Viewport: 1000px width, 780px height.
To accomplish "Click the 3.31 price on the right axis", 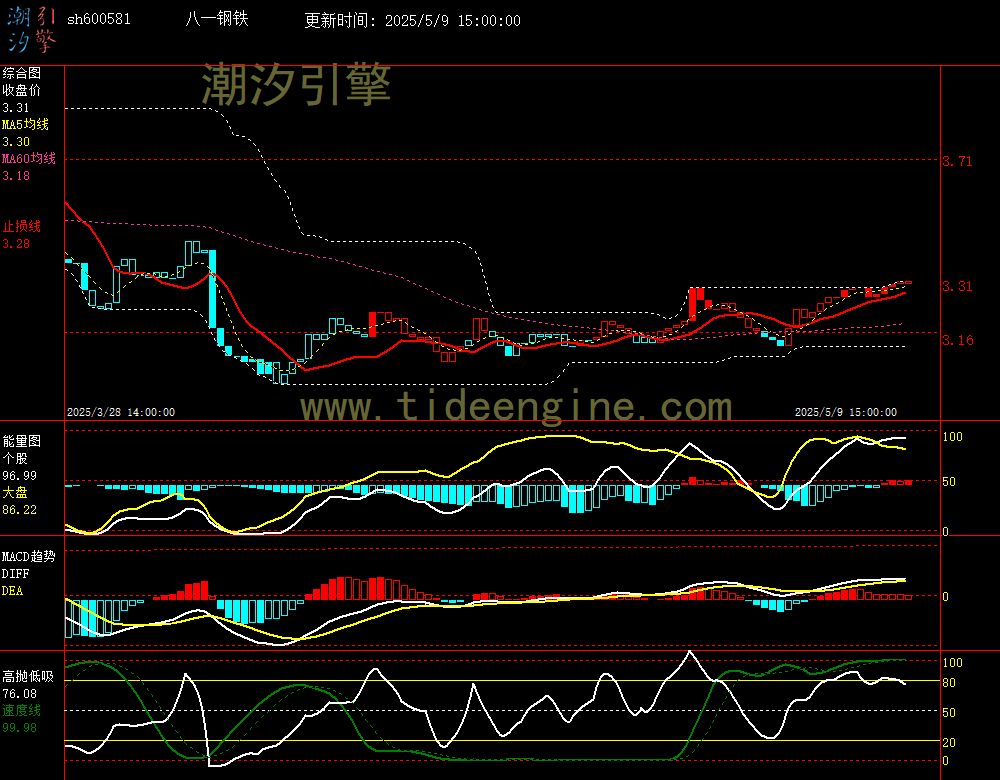I will point(957,286).
